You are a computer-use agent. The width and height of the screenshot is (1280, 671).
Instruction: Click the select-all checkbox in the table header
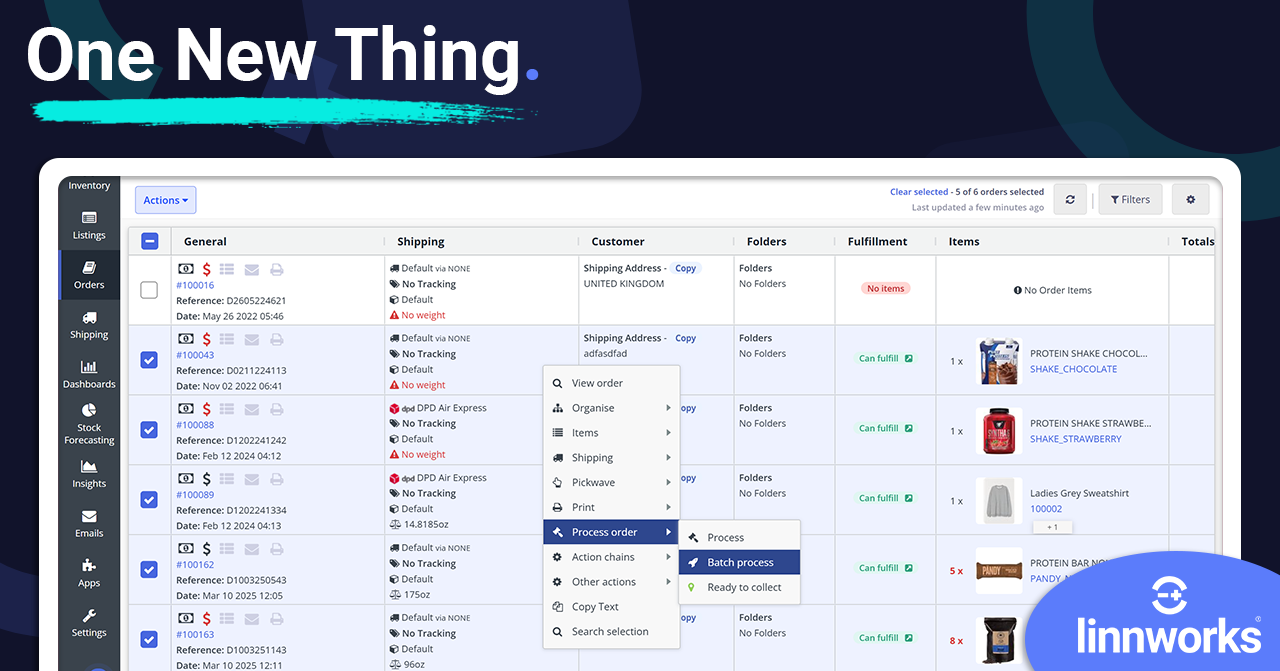(x=149, y=240)
